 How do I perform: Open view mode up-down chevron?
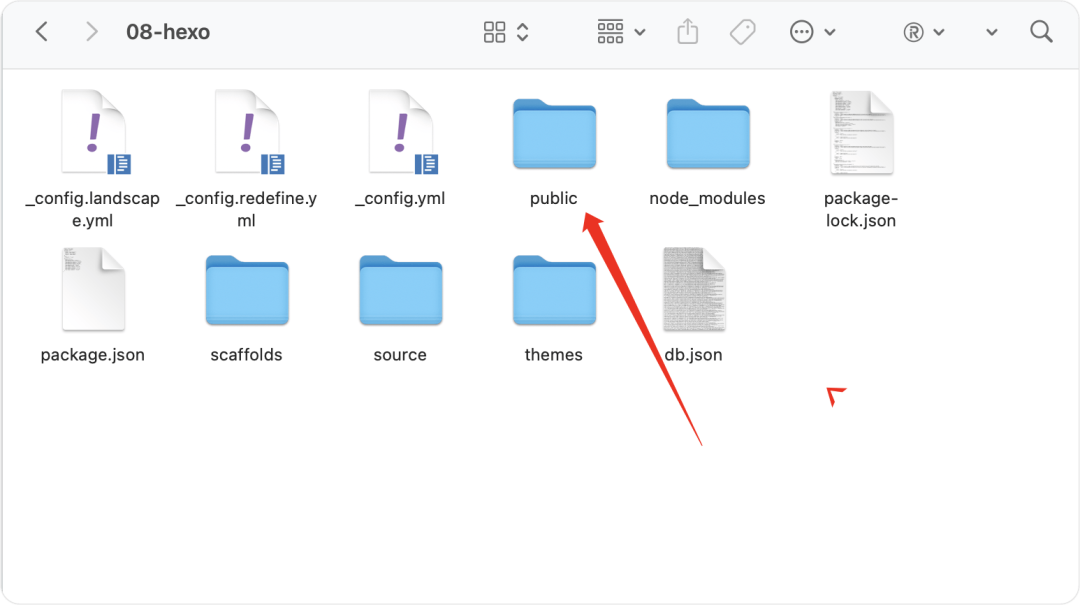(x=523, y=32)
